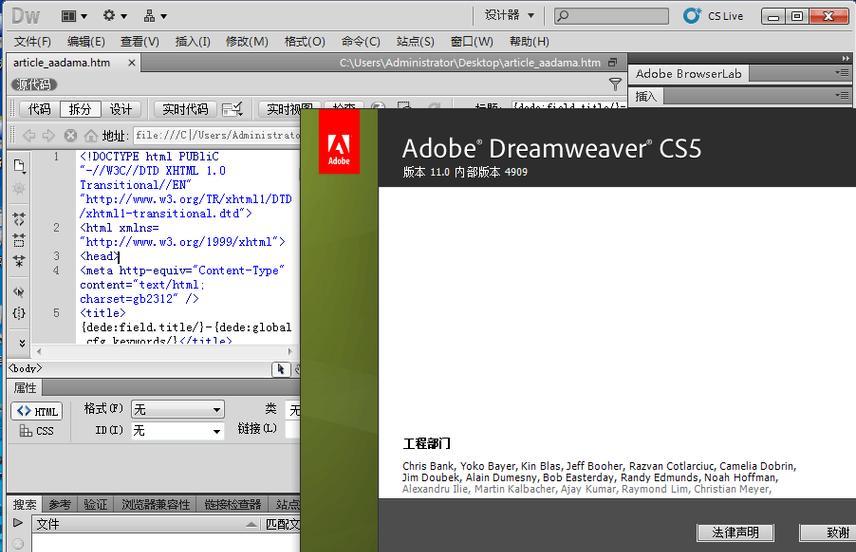
Task: Click the open documents icon in the coding toolbar
Action: (x=19, y=166)
